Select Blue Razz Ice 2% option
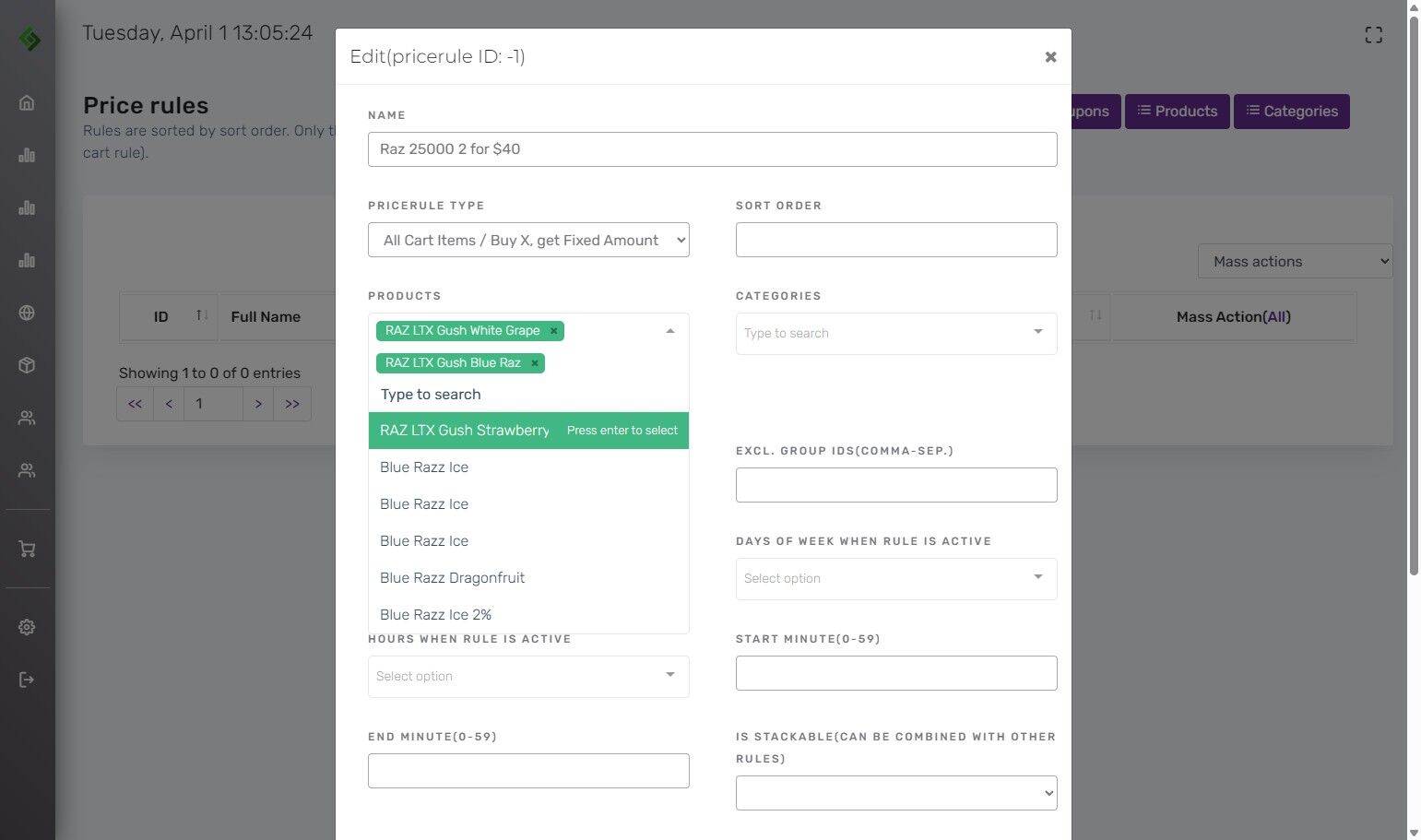1421x840 pixels. [528, 615]
